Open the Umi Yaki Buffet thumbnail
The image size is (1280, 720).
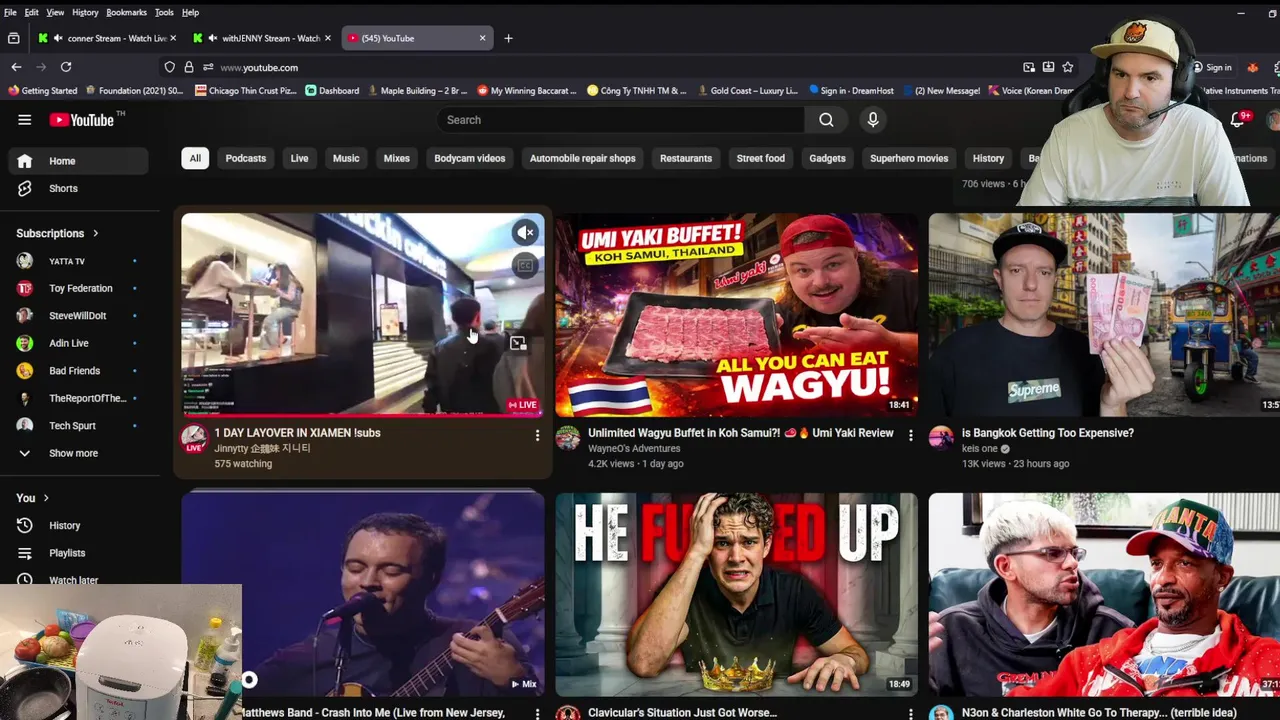[736, 314]
